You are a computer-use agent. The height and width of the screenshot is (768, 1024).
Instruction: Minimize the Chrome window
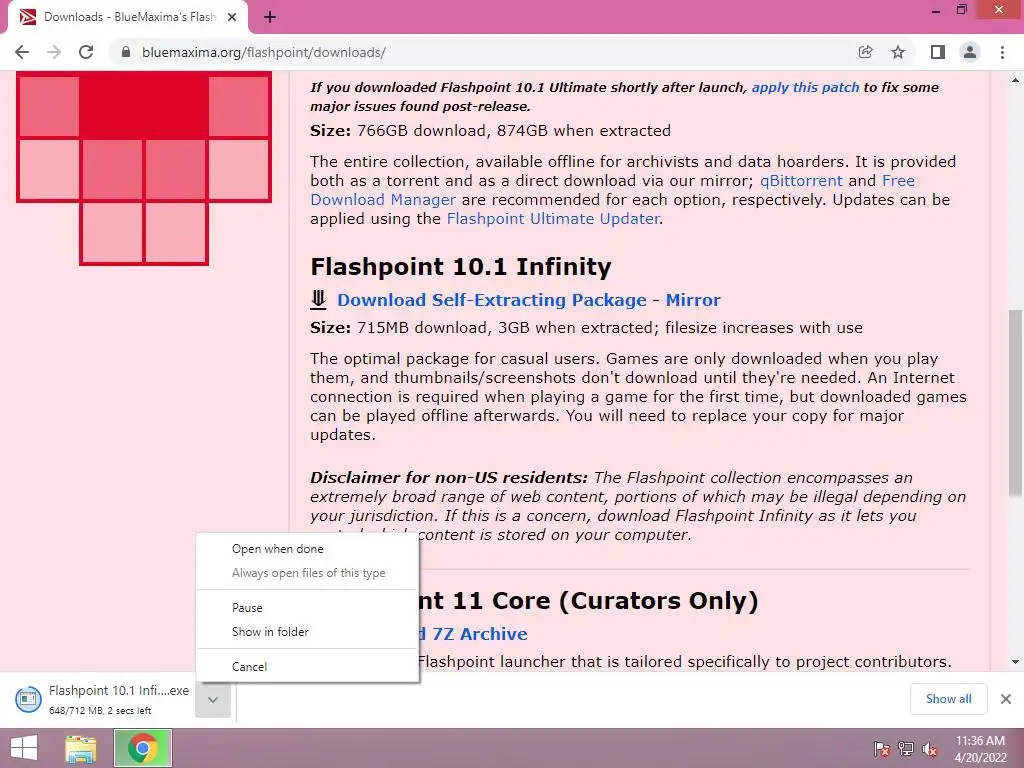click(x=935, y=10)
